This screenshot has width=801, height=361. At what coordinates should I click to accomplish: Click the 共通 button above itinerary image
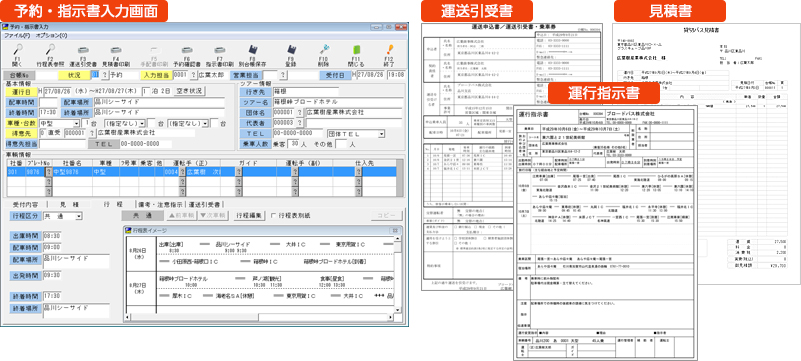[x=144, y=215]
